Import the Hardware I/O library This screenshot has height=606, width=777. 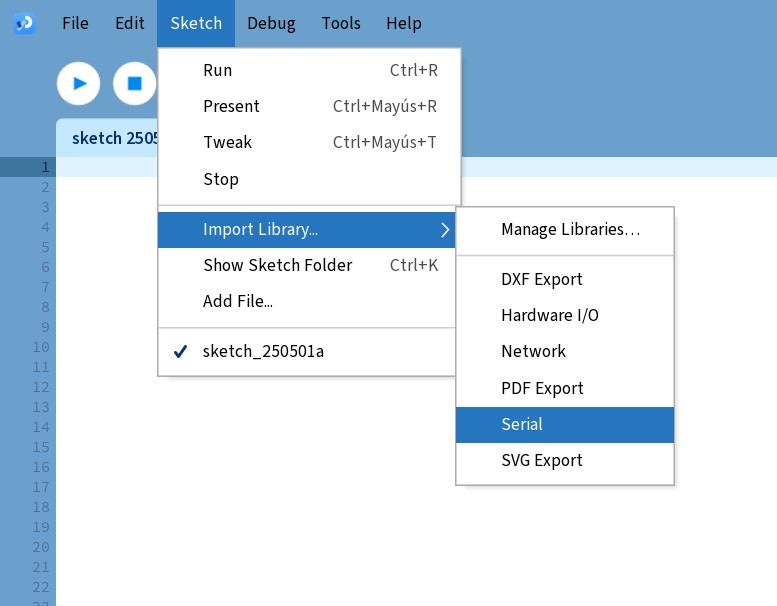[565, 315]
